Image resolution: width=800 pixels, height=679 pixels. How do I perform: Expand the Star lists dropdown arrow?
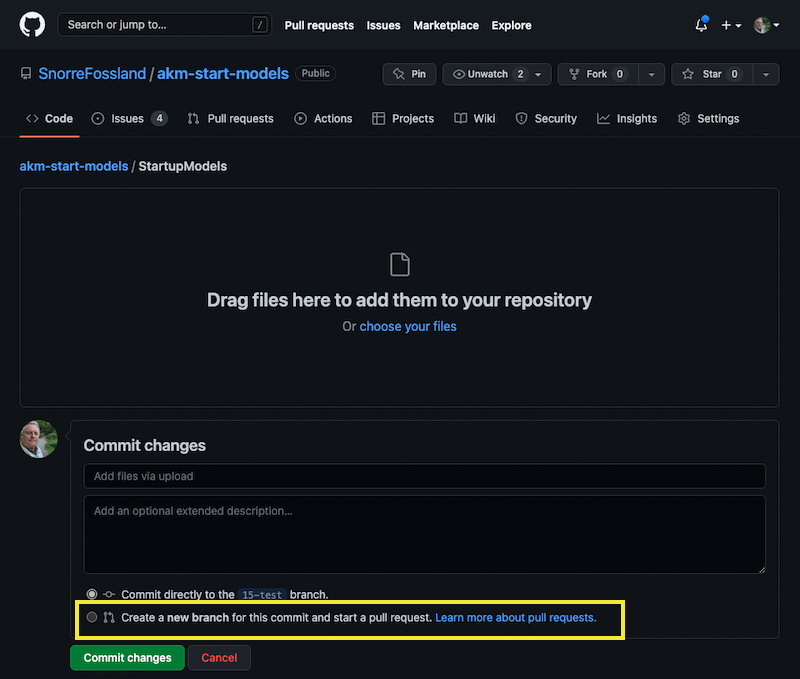766,74
